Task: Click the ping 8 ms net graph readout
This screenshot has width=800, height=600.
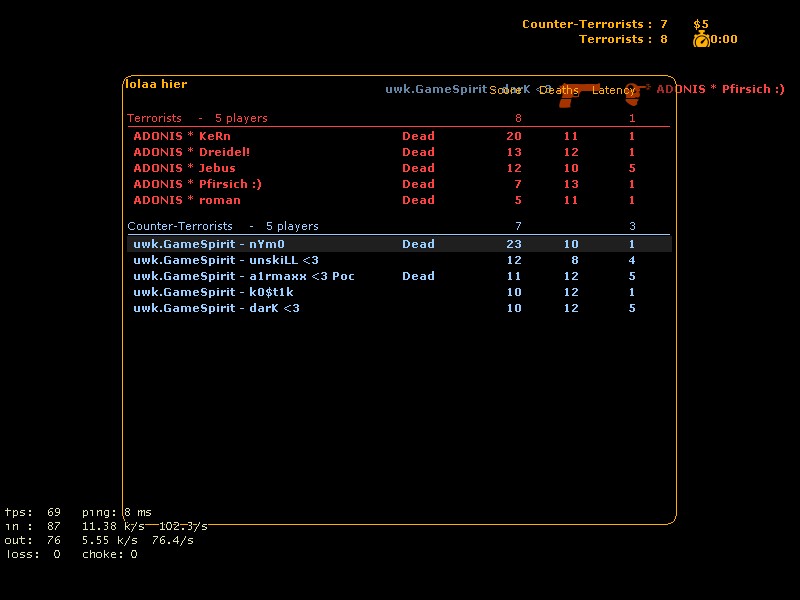Action: tap(117, 512)
